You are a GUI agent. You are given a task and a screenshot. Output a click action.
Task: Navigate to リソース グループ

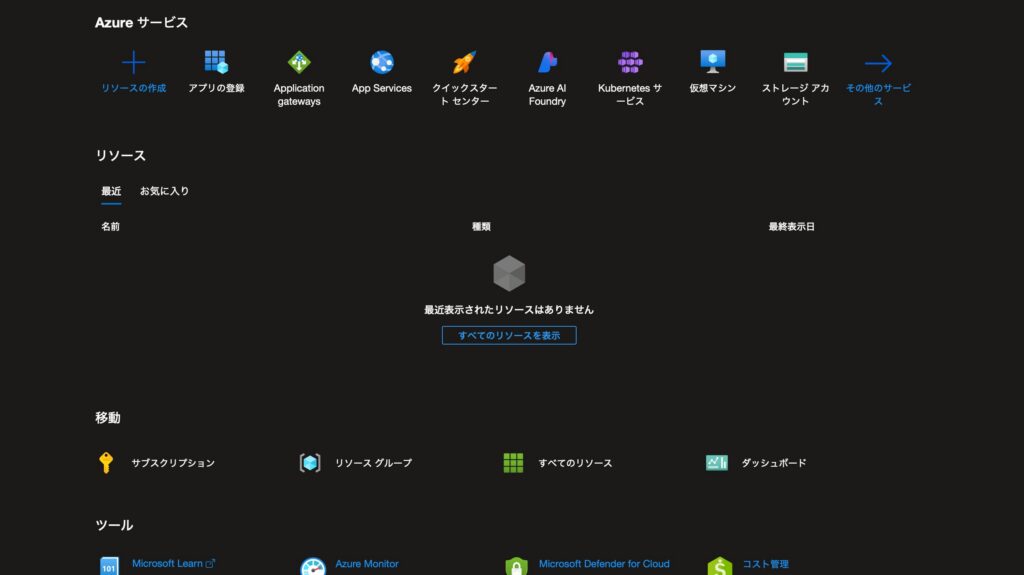click(372, 463)
